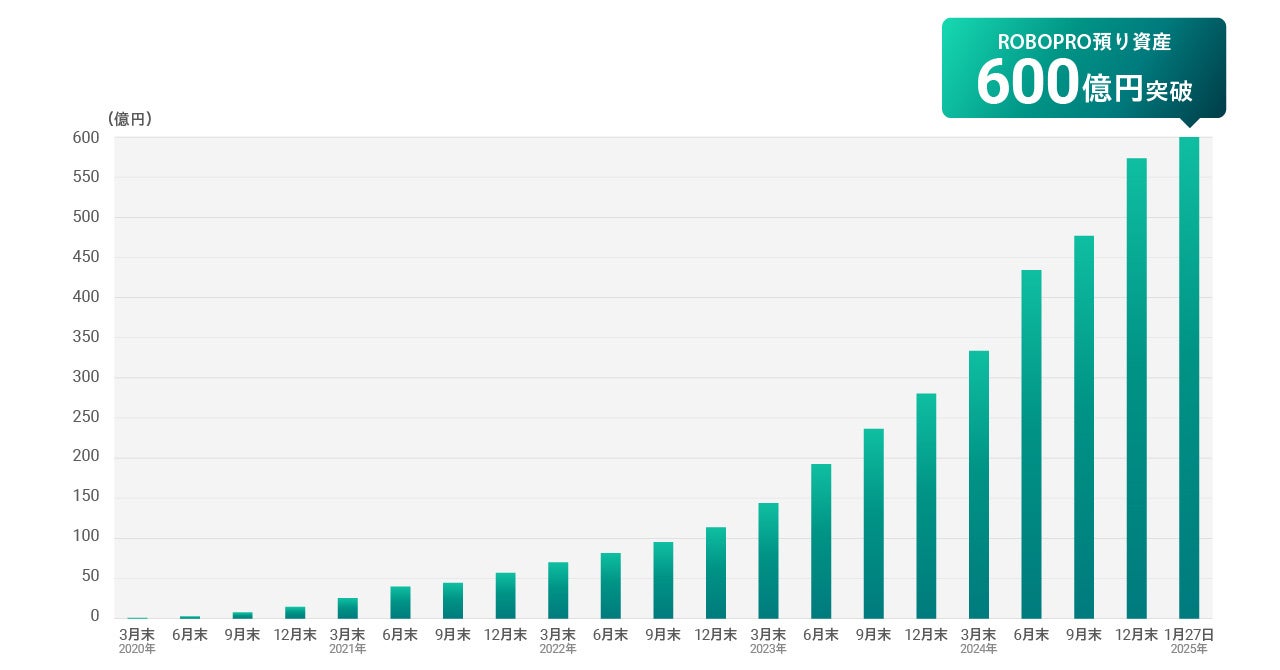
Task: Click the bar above 3月末 2022年
Action: tap(558, 590)
